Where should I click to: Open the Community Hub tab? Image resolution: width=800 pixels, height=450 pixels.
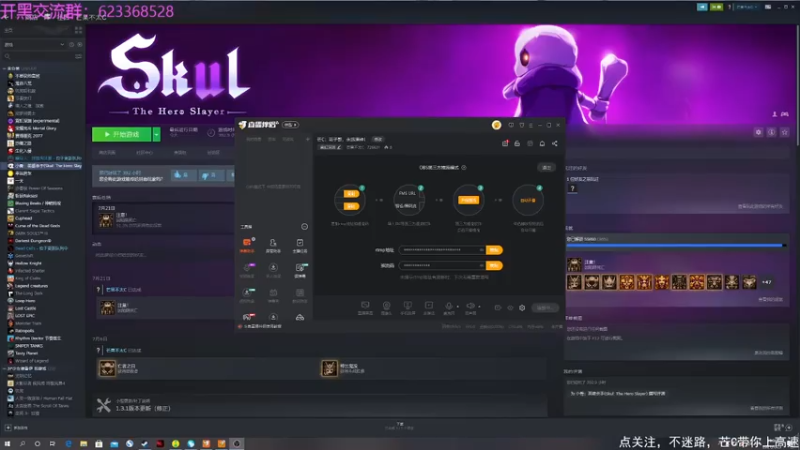[x=144, y=152]
